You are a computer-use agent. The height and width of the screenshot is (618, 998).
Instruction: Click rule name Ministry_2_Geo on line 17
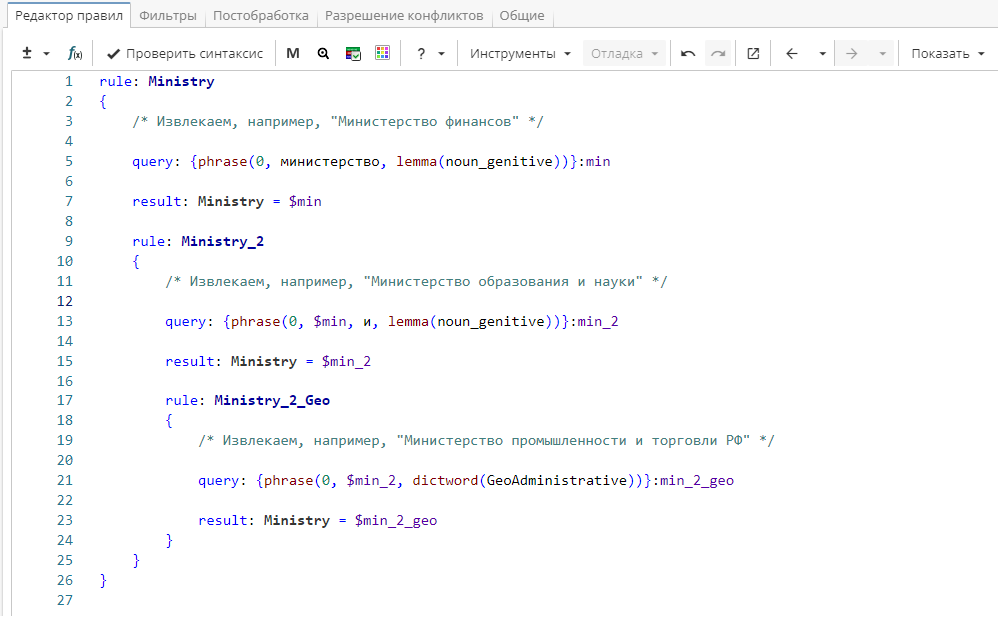pyautogui.click(x=272, y=401)
